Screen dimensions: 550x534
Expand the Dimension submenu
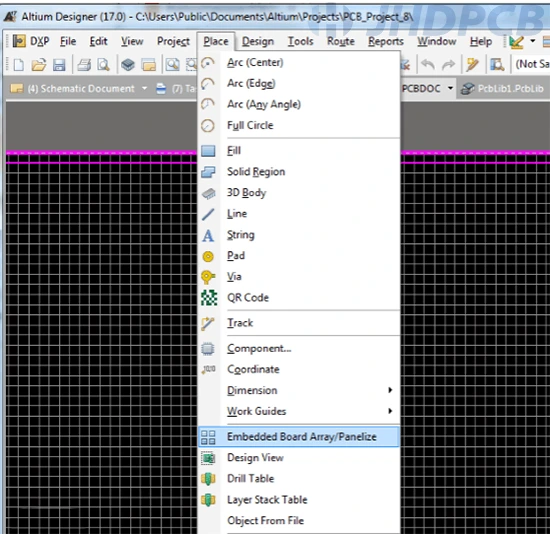(x=299, y=390)
